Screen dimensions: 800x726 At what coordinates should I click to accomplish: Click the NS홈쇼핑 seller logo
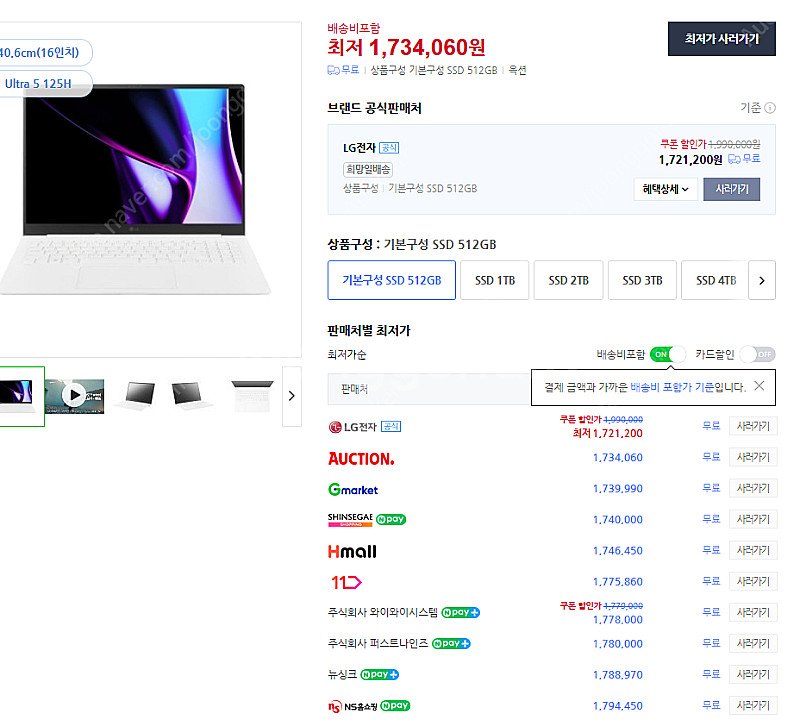click(353, 706)
